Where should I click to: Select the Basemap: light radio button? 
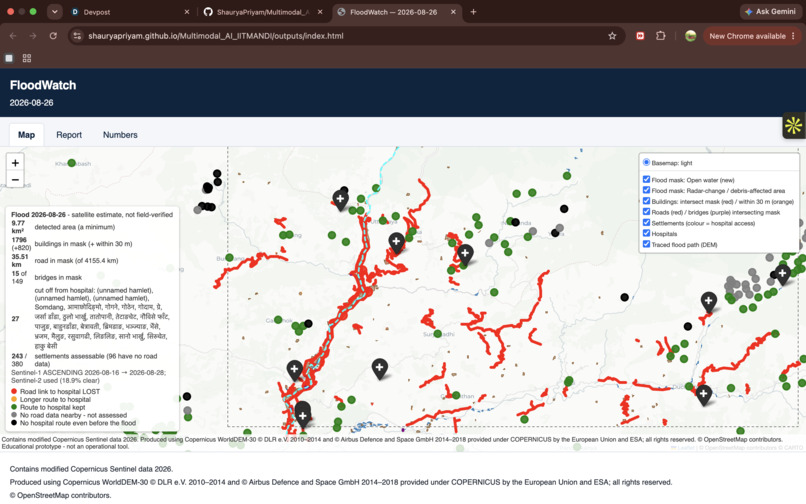click(x=646, y=163)
